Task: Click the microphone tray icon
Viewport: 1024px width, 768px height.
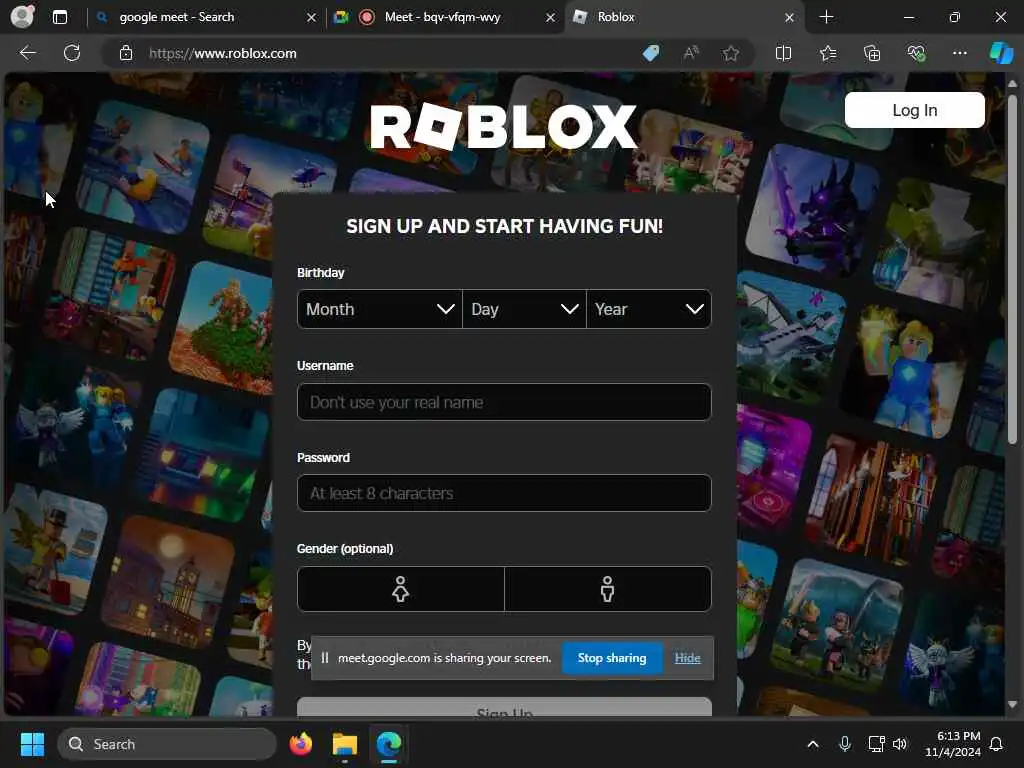Action: coord(844,744)
